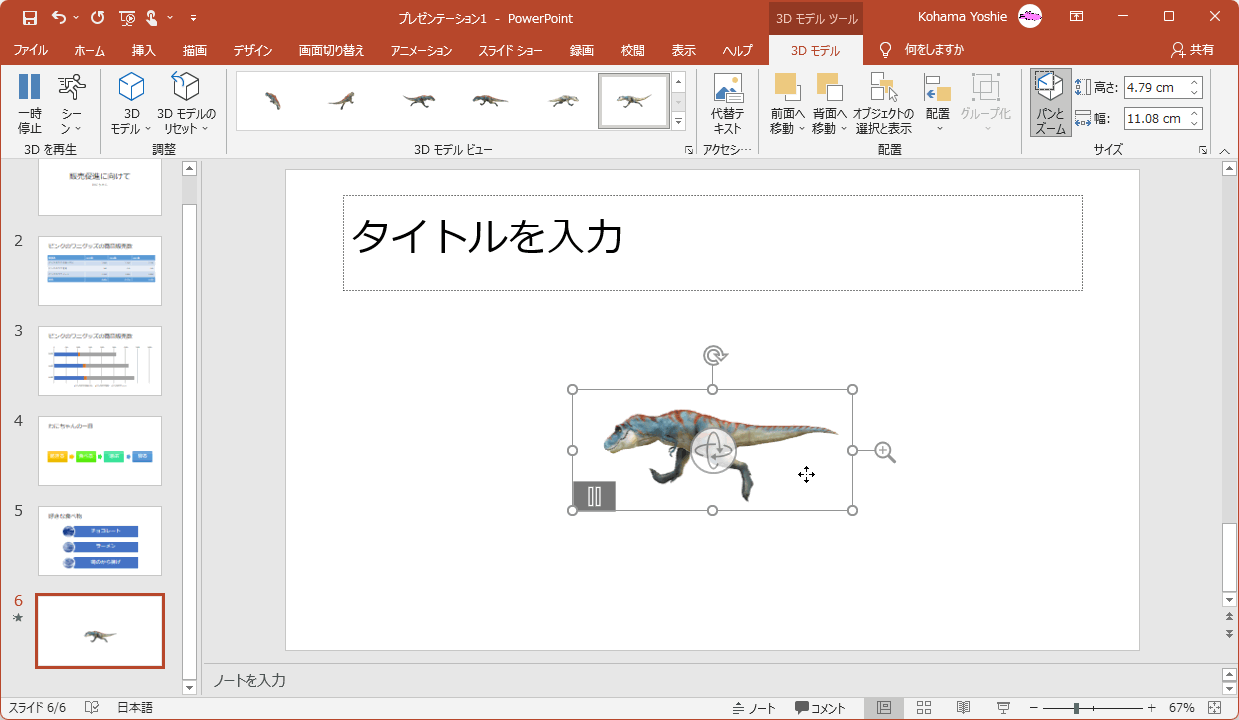This screenshot has height=720, width=1239.
Task: Collapse the ribbon with the chevron
Action: [x=1225, y=151]
